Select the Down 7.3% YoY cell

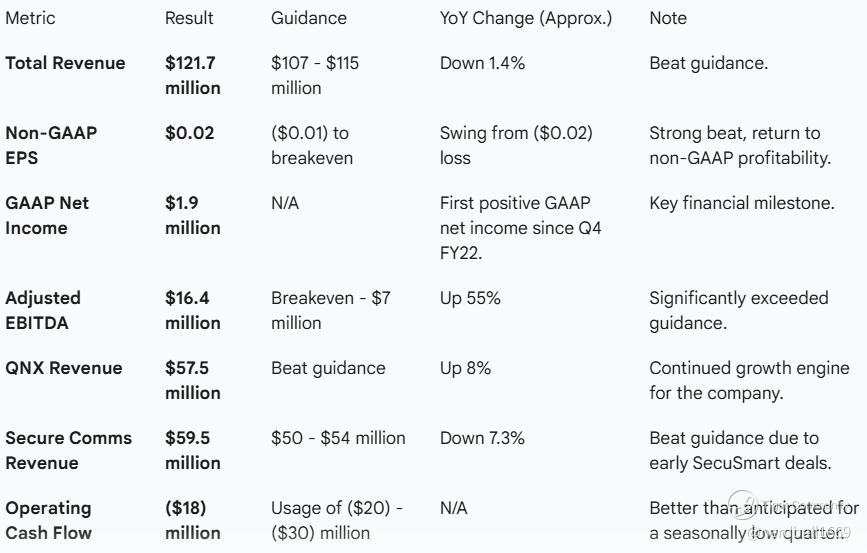[x=482, y=438]
